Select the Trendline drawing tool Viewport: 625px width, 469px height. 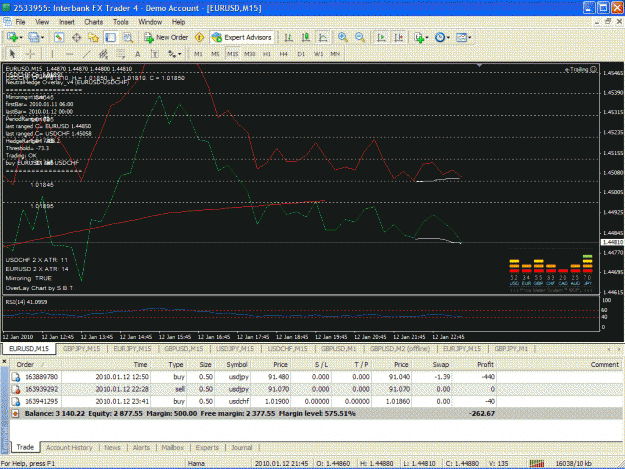pyautogui.click(x=86, y=54)
